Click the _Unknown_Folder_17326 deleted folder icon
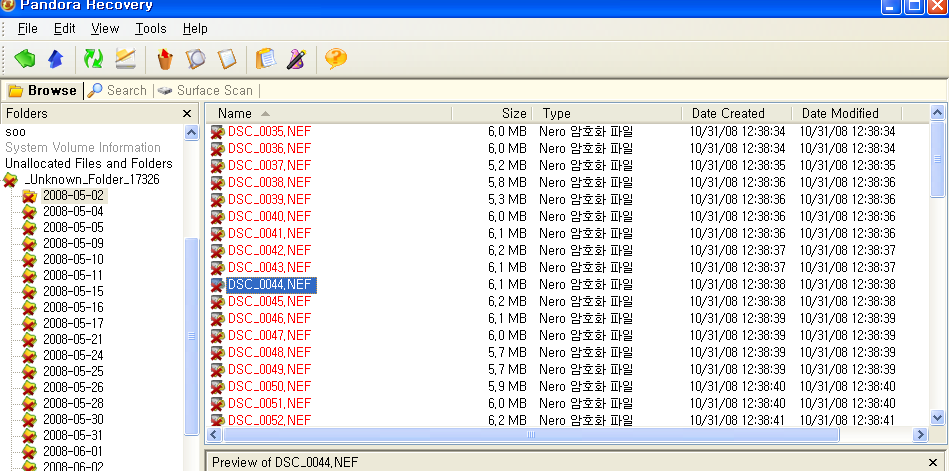 [10, 180]
